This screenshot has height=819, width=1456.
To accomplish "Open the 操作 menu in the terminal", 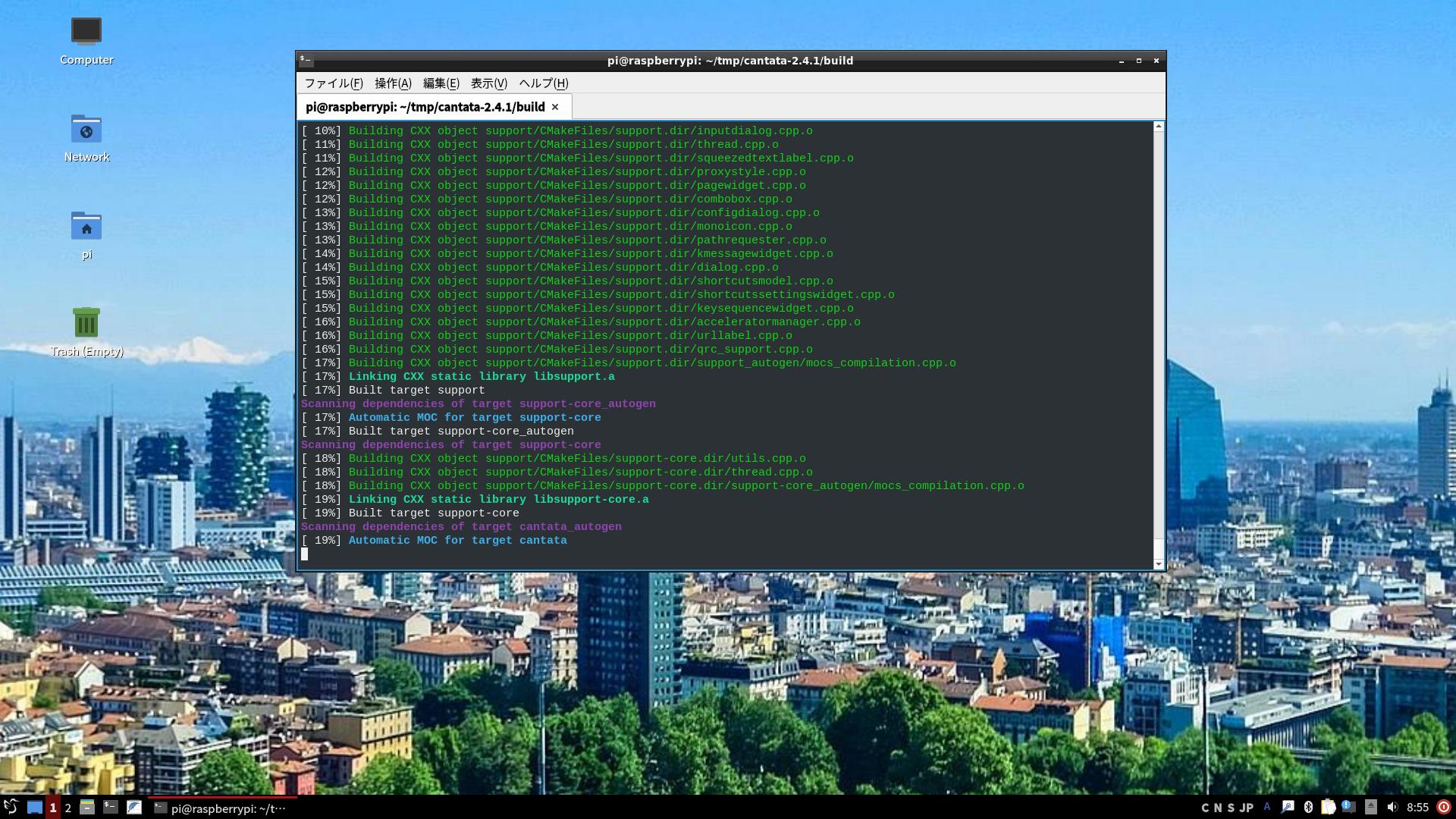I will (x=392, y=83).
